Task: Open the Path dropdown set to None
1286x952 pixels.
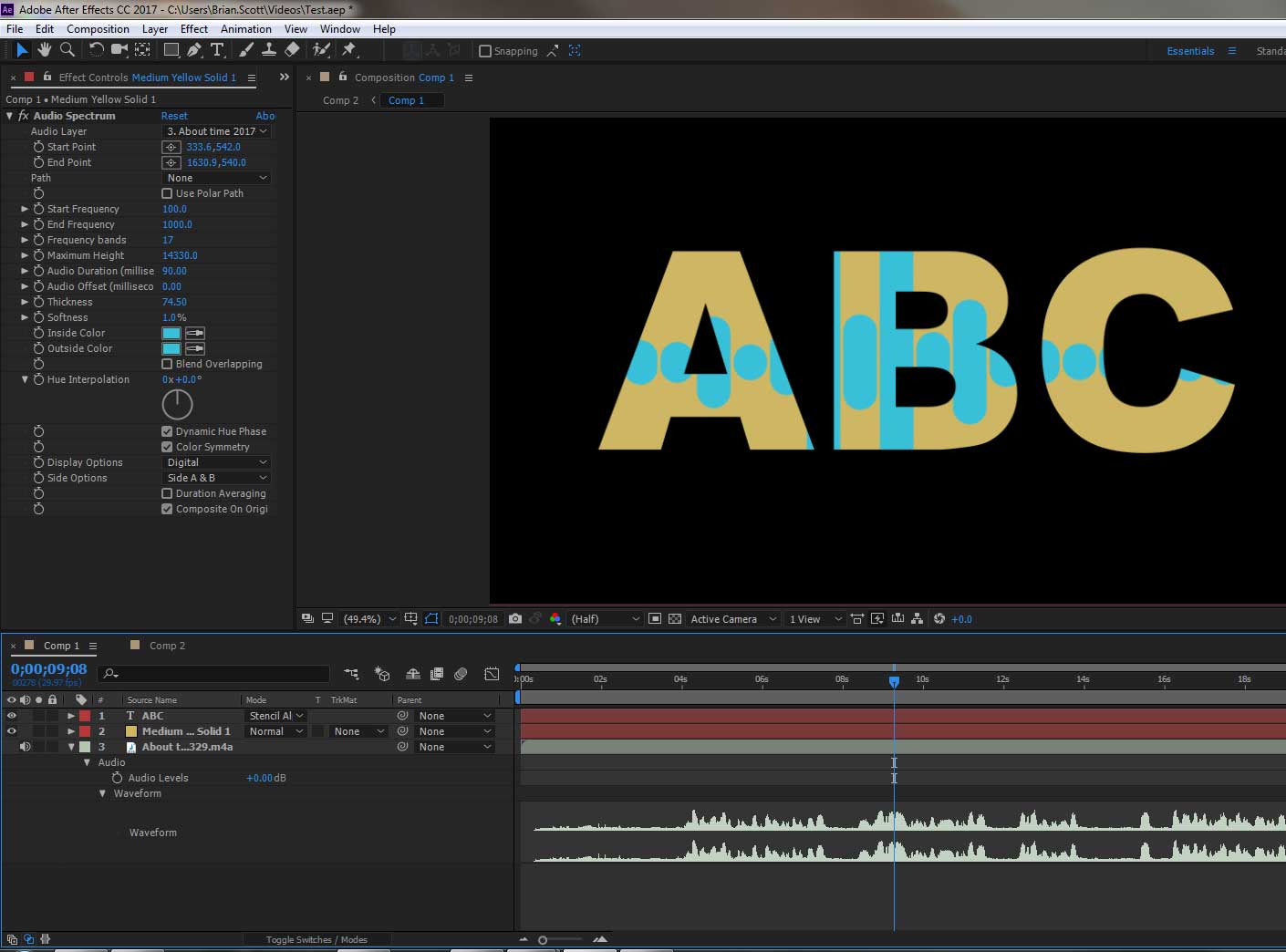Action: coord(216,178)
